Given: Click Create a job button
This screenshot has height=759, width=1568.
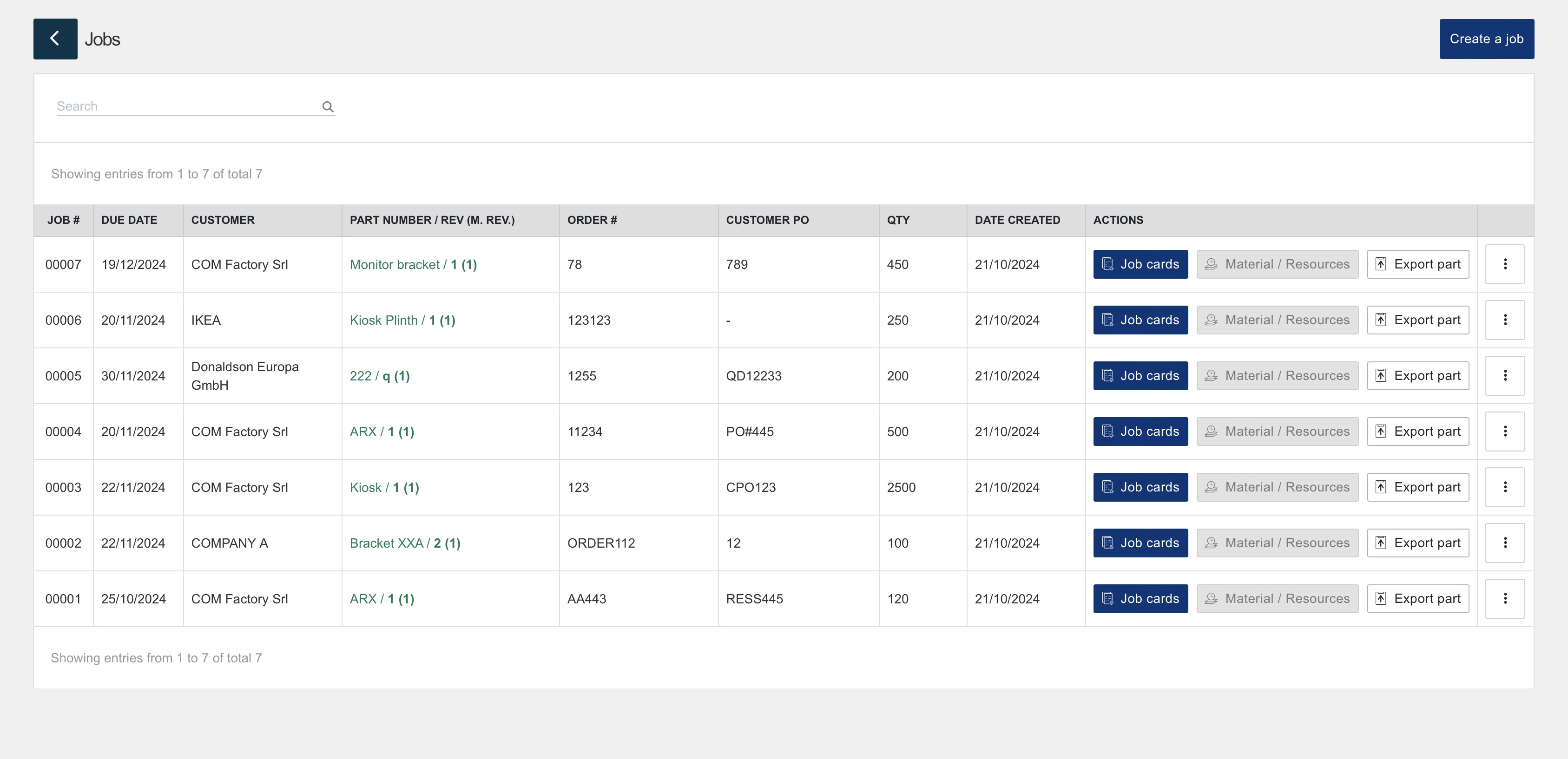Looking at the screenshot, I should (x=1486, y=39).
